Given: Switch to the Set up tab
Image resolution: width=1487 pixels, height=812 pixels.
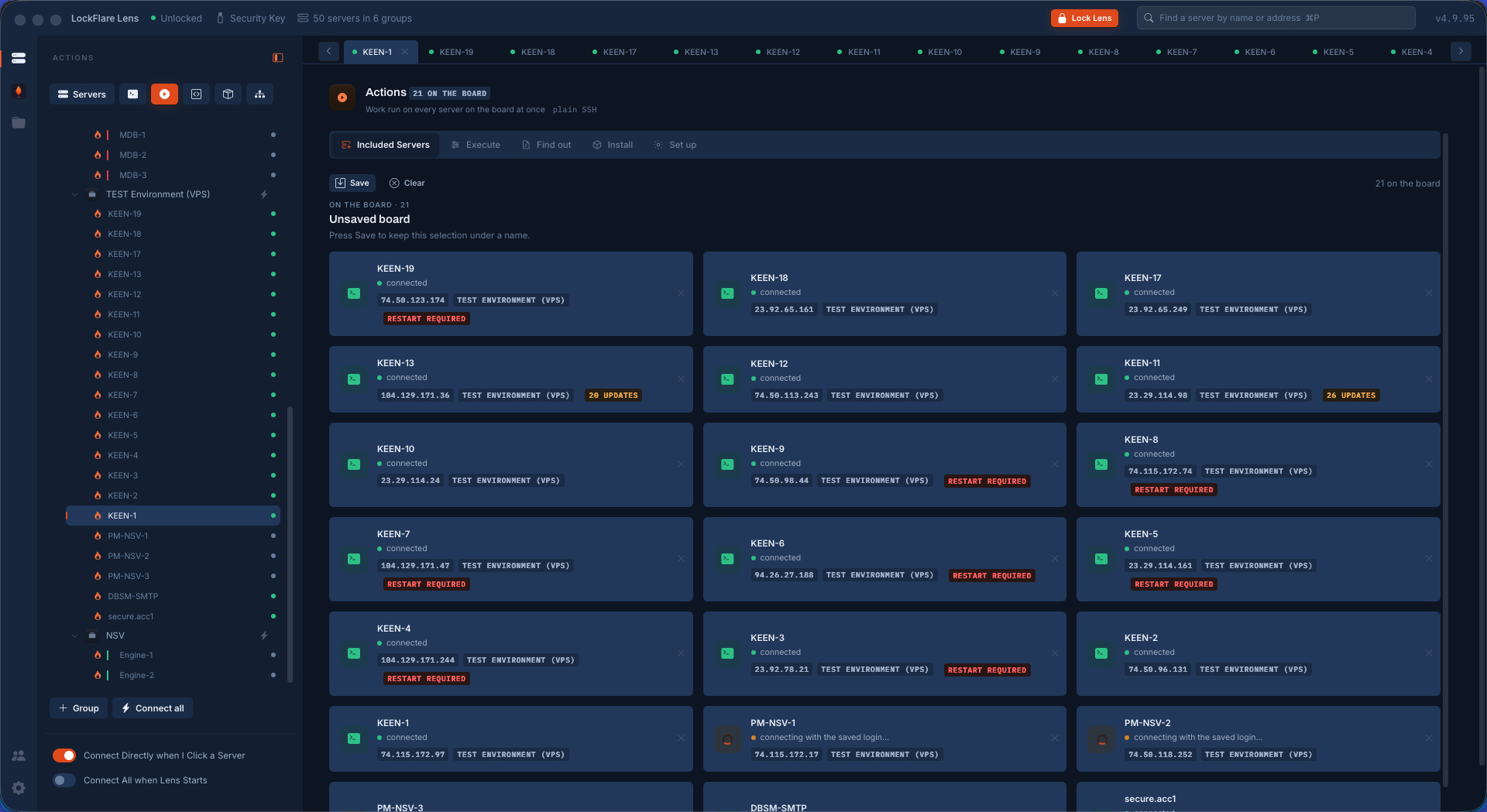Looking at the screenshot, I should click(x=675, y=145).
